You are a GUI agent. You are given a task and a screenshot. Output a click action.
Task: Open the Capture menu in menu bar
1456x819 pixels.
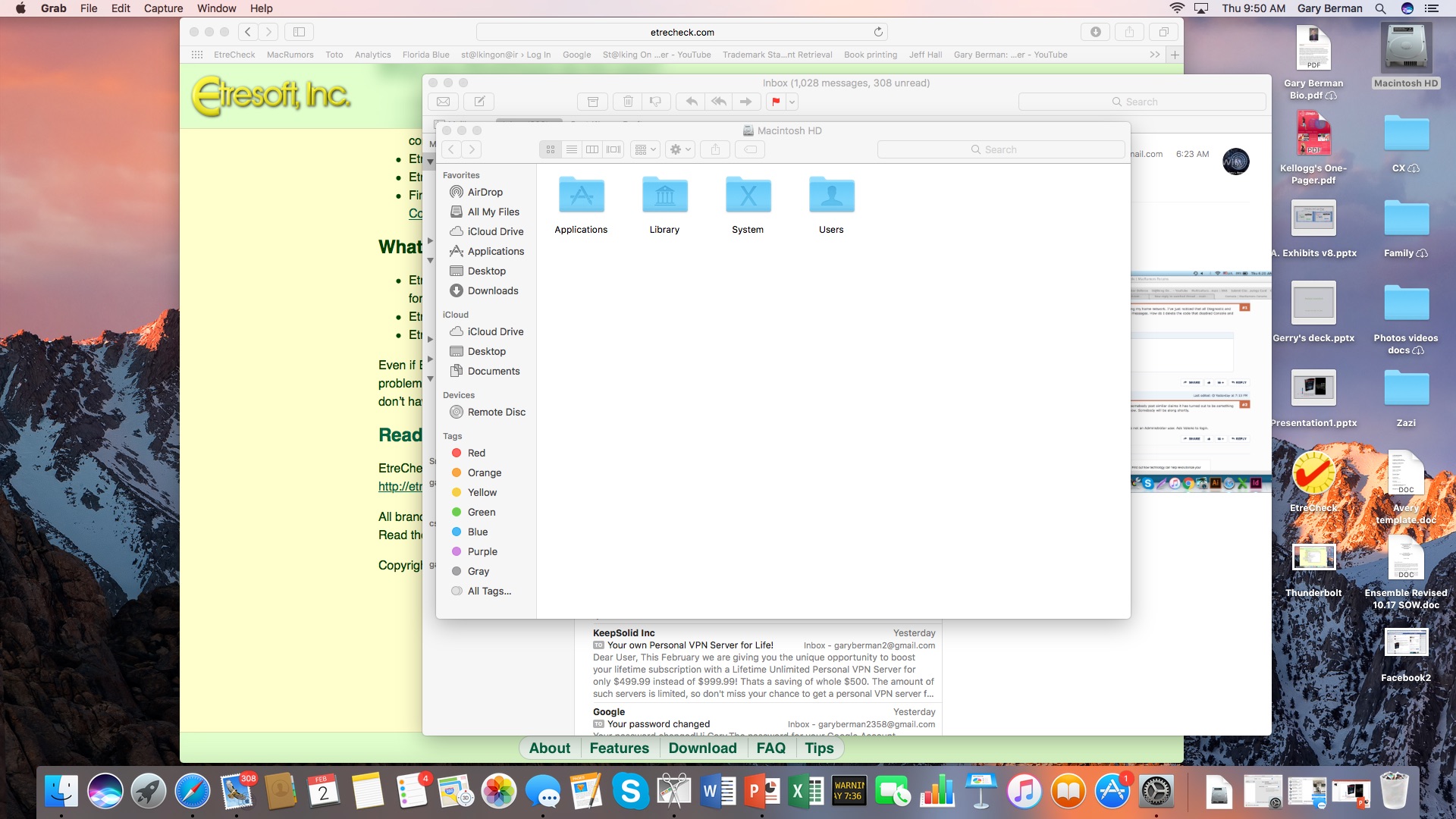pyautogui.click(x=163, y=8)
